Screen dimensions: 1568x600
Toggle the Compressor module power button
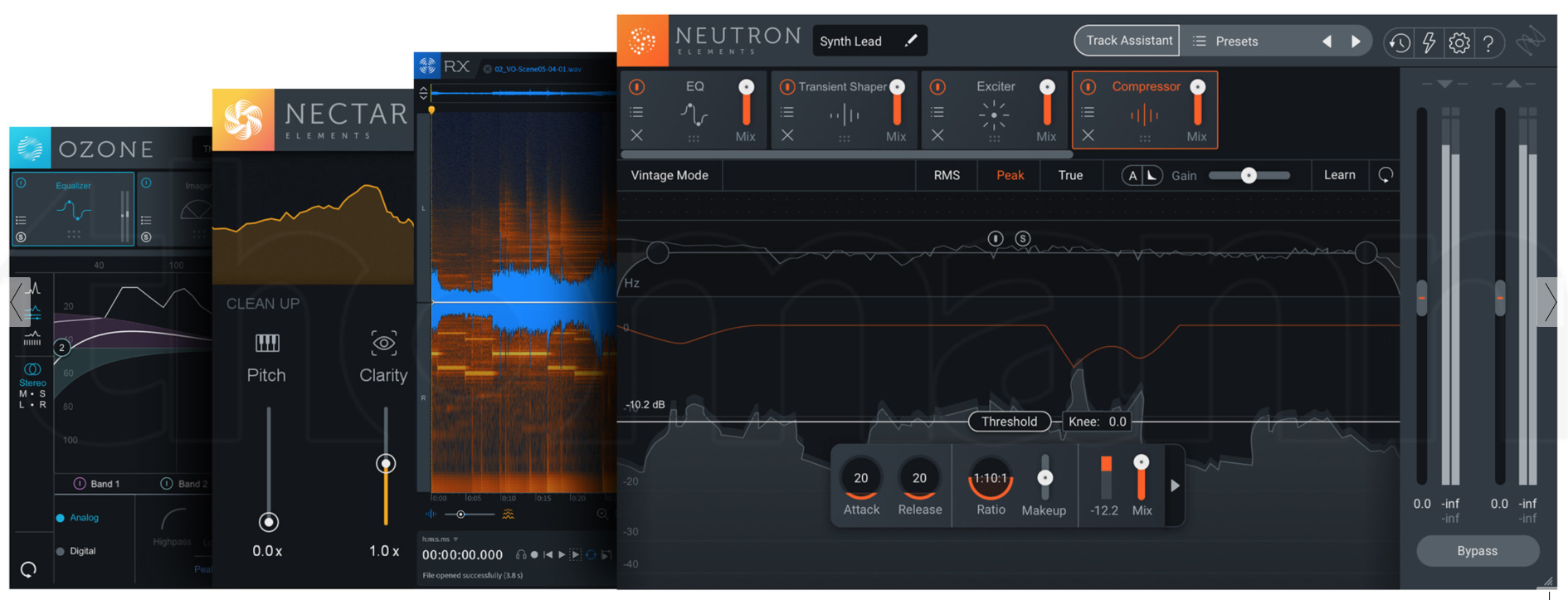point(1088,87)
